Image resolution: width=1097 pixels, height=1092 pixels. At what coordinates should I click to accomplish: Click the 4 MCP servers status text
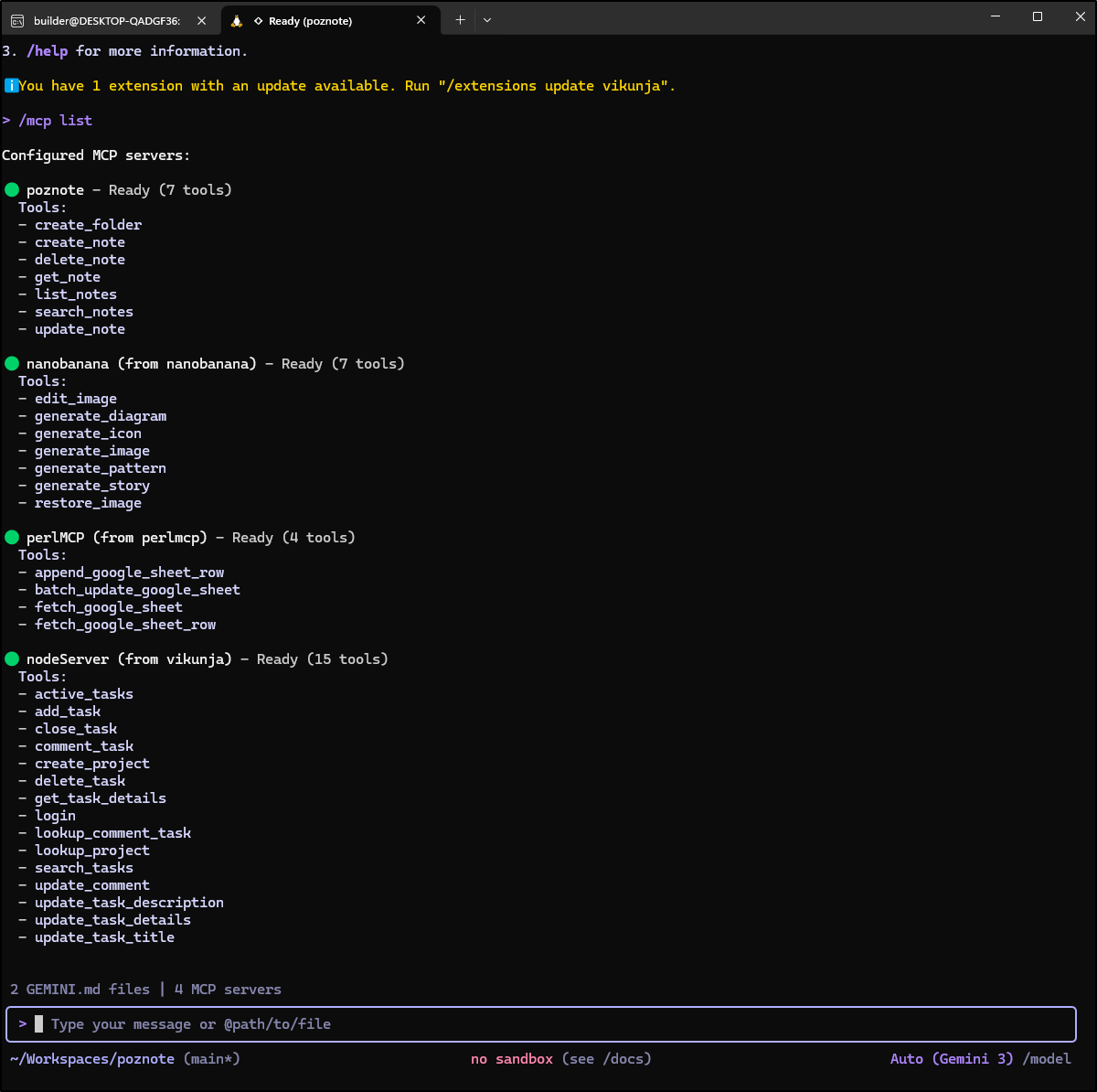point(228,990)
